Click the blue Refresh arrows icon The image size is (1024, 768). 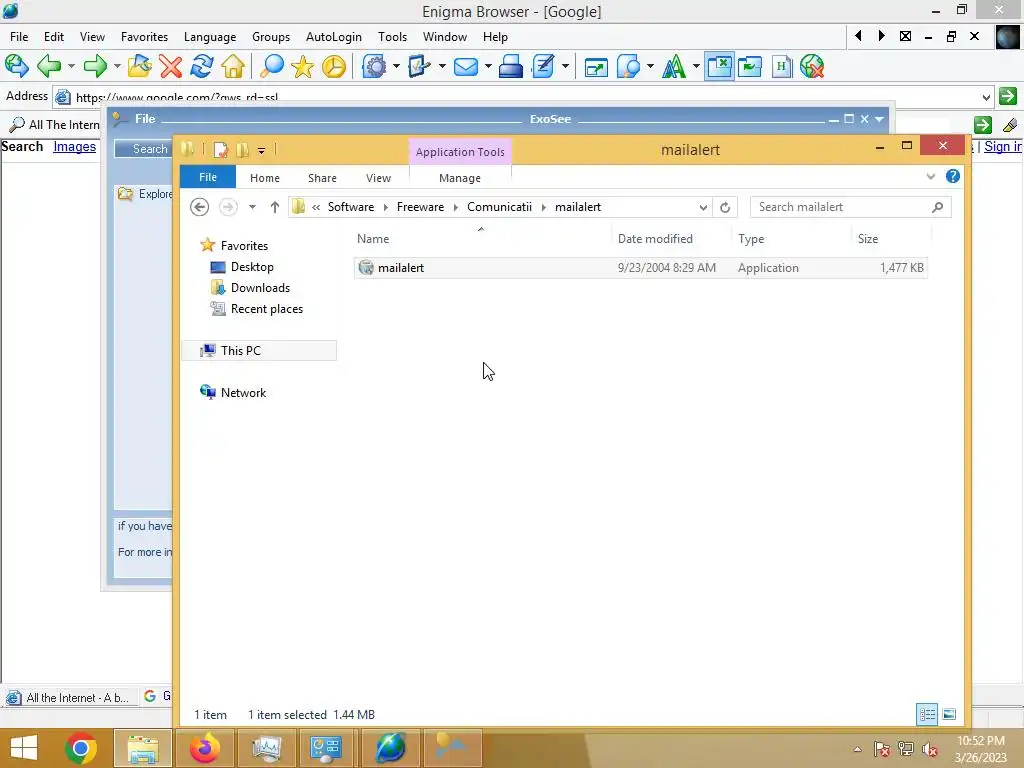click(x=202, y=66)
